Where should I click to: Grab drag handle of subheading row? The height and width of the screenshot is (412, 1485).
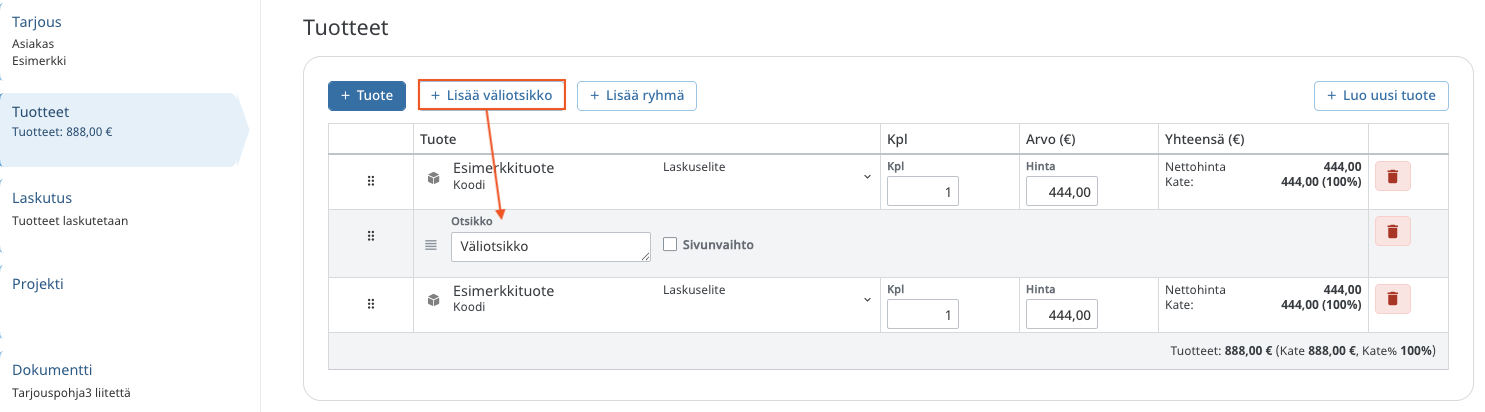click(x=371, y=236)
